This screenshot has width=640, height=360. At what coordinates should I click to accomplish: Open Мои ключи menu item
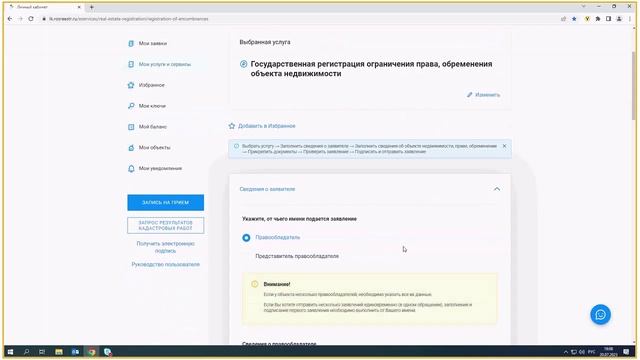pyautogui.click(x=152, y=106)
